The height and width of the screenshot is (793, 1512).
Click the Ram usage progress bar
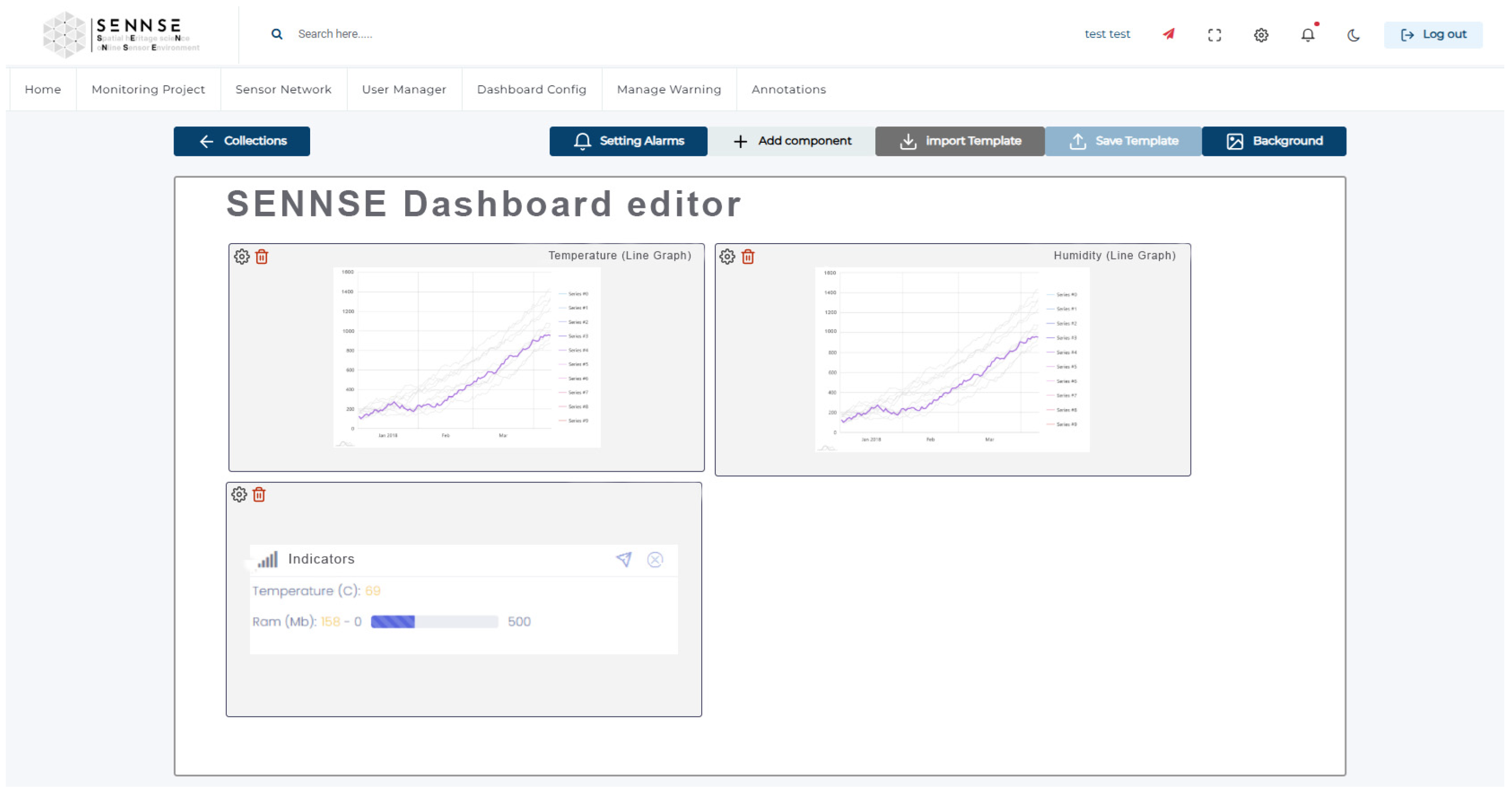click(x=435, y=621)
